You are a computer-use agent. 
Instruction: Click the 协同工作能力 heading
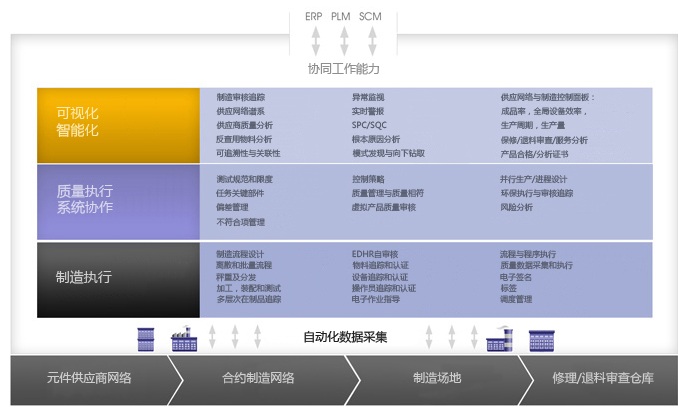[x=344, y=69]
